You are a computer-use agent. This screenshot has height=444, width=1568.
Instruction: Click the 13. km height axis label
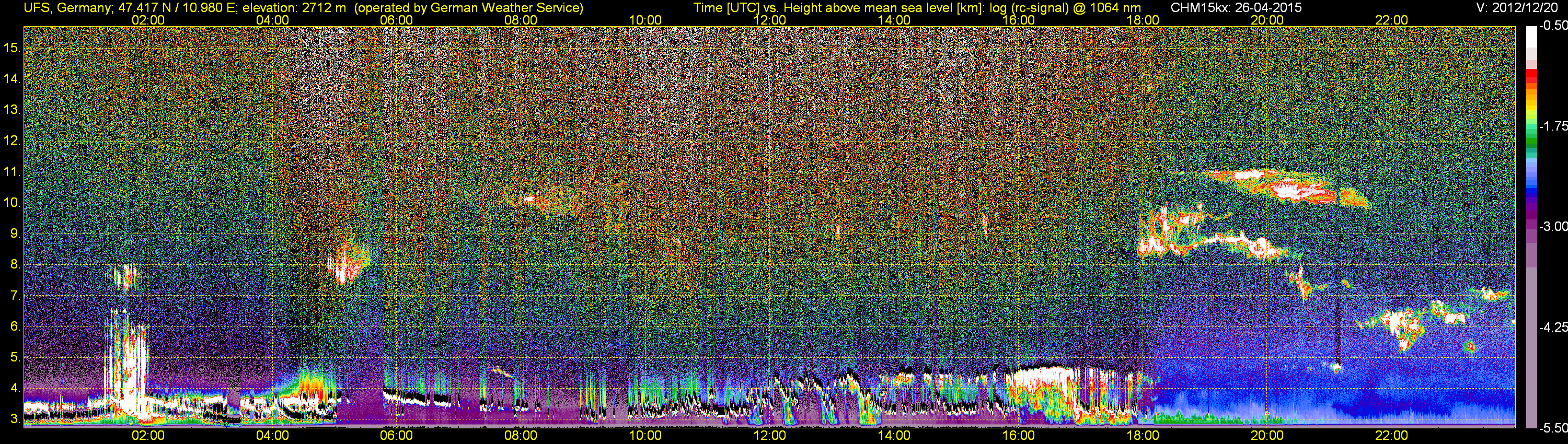[x=11, y=110]
